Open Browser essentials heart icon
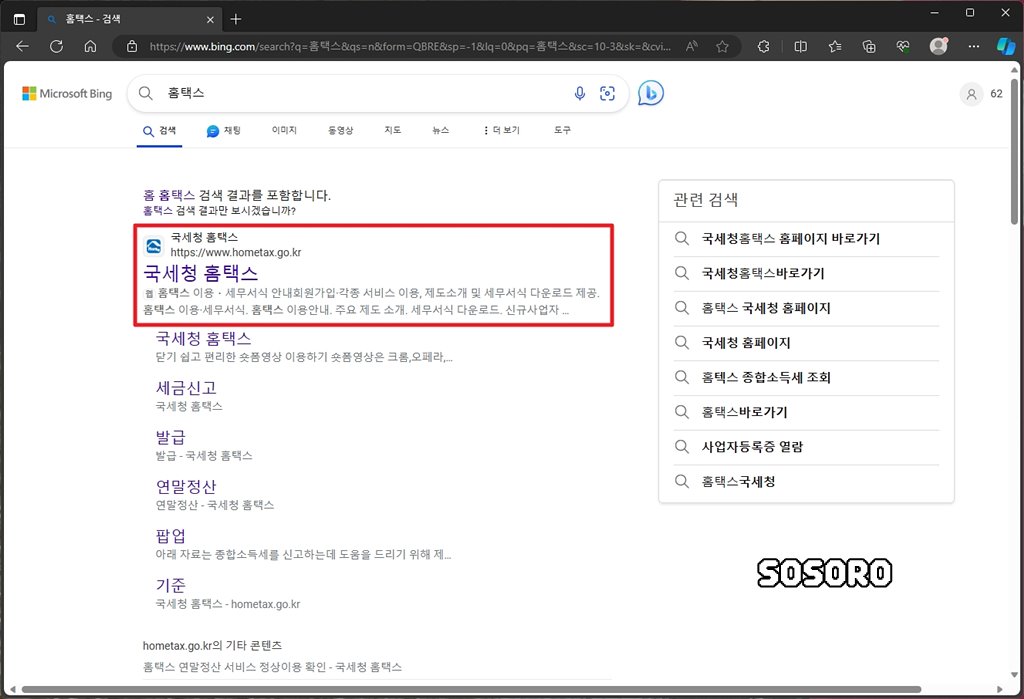 click(903, 46)
